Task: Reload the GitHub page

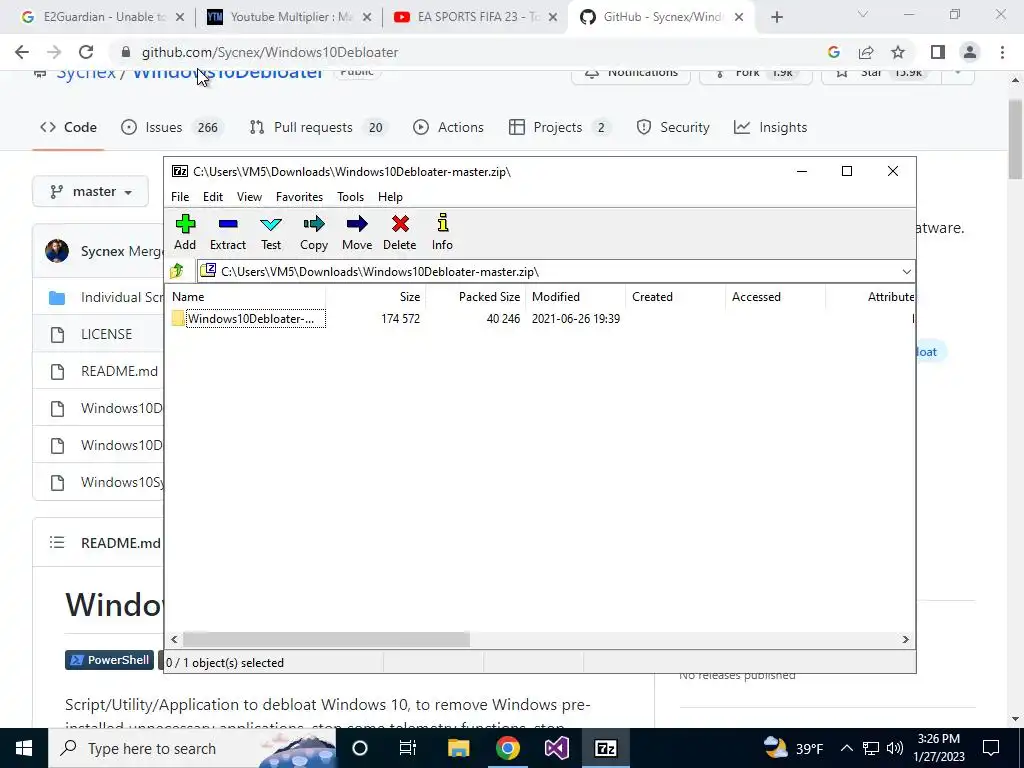Action: [86, 52]
